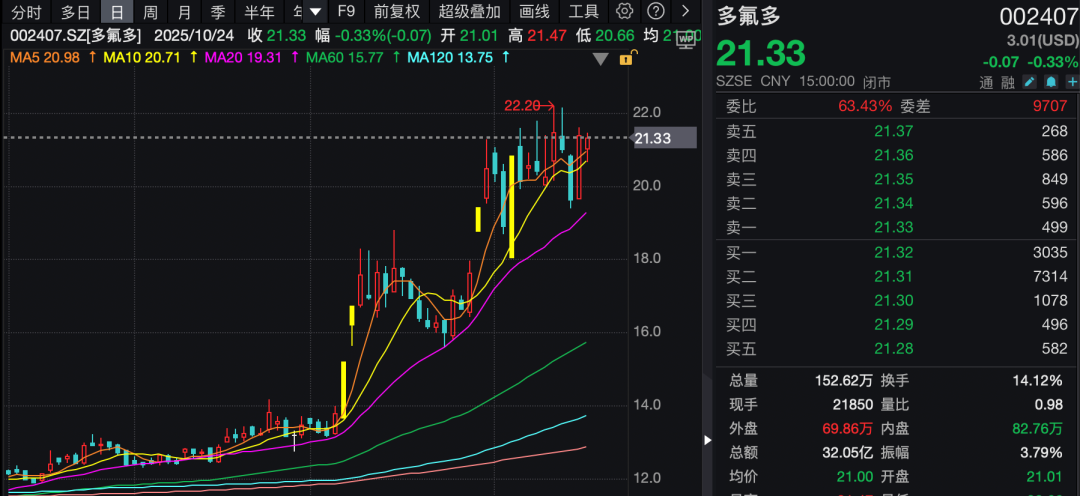1080x496 pixels.
Task: Switch to 分时 intraday tab
Action: 26,12
